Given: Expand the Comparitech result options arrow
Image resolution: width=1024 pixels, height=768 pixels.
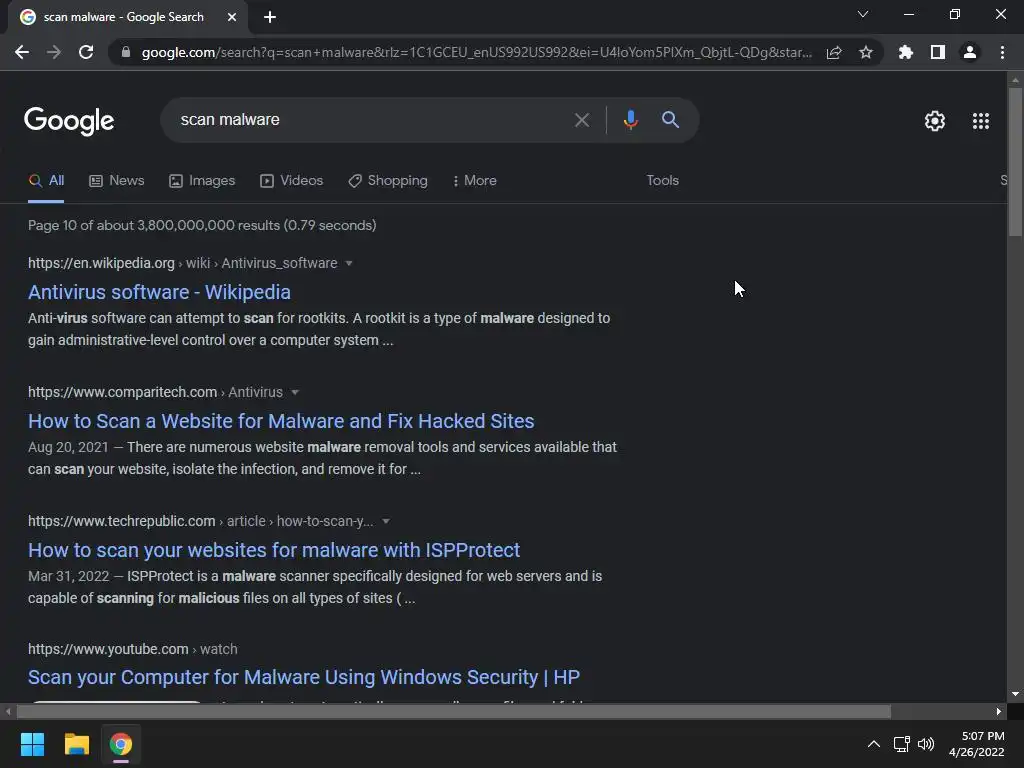Looking at the screenshot, I should [295, 392].
